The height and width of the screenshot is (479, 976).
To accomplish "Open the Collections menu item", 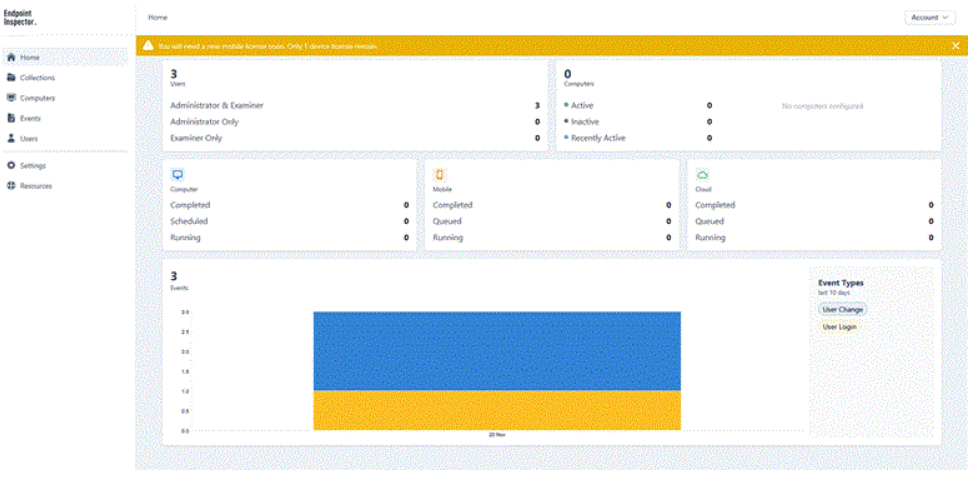I will (38, 78).
